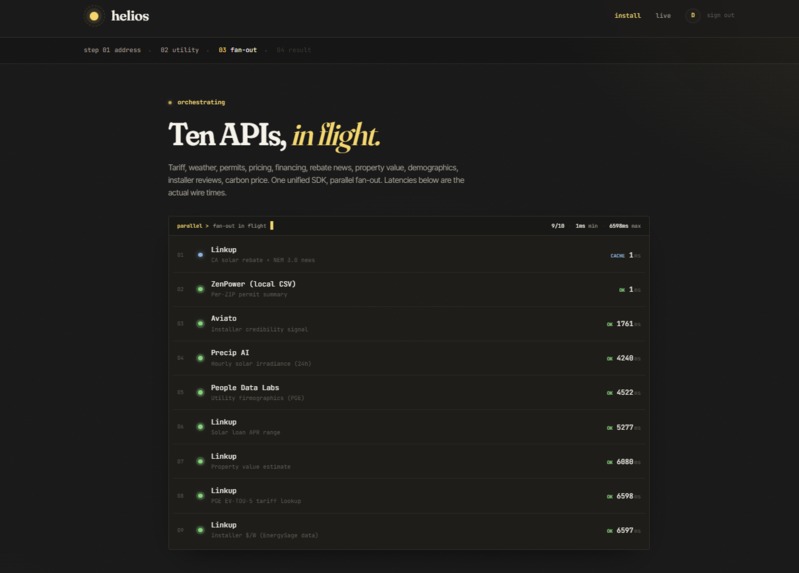Click the helios wordmark
The width and height of the screenshot is (799, 573).
(130, 16)
